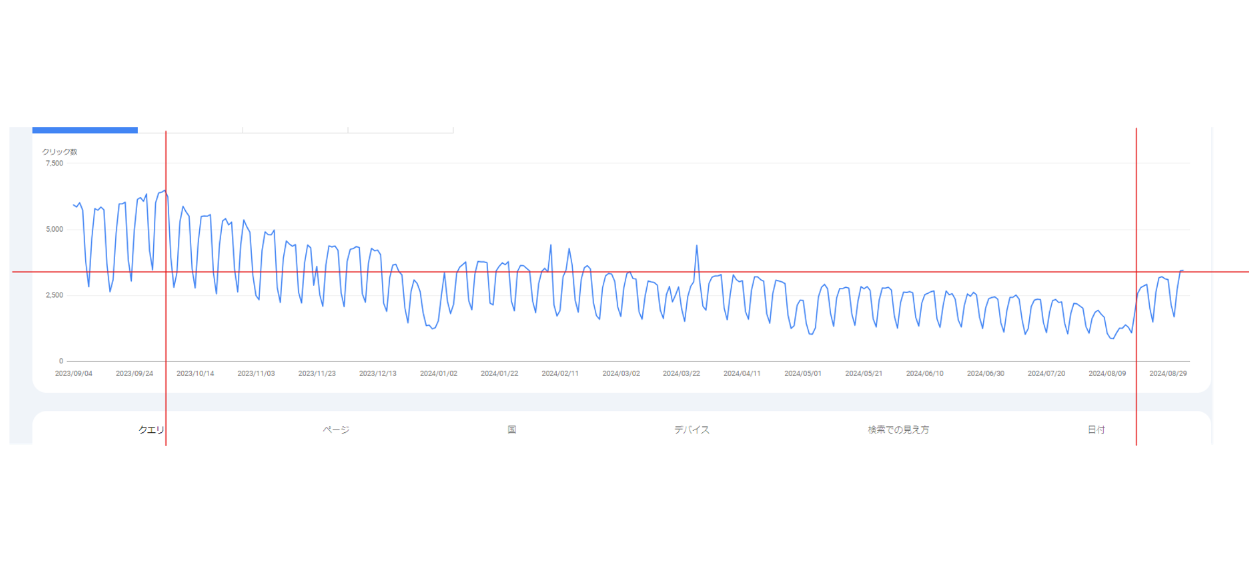The width and height of the screenshot is (1249, 586).
Task: Click the 2024/01/22 date label
Action: tap(499, 373)
